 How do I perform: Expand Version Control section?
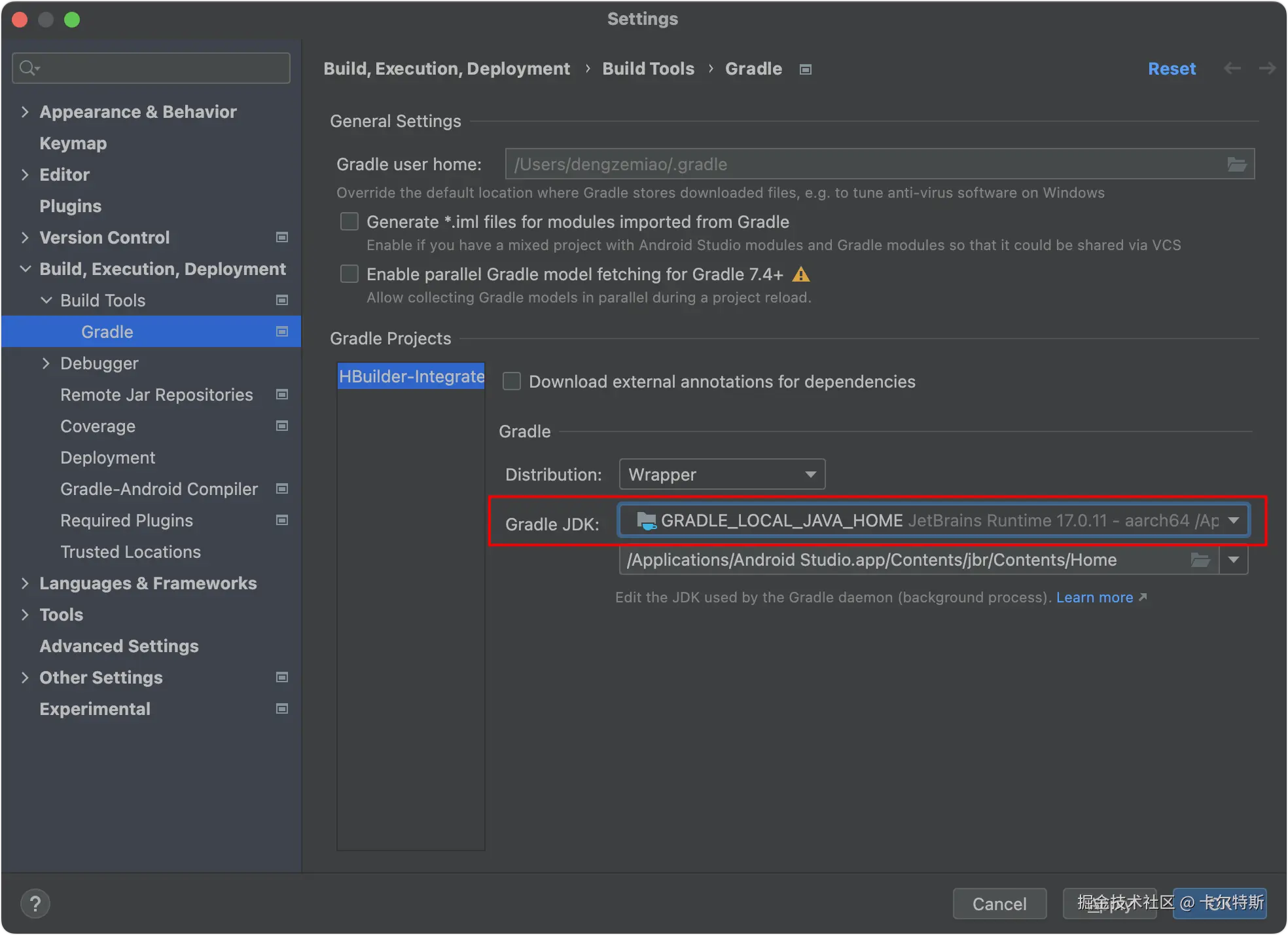coord(25,238)
